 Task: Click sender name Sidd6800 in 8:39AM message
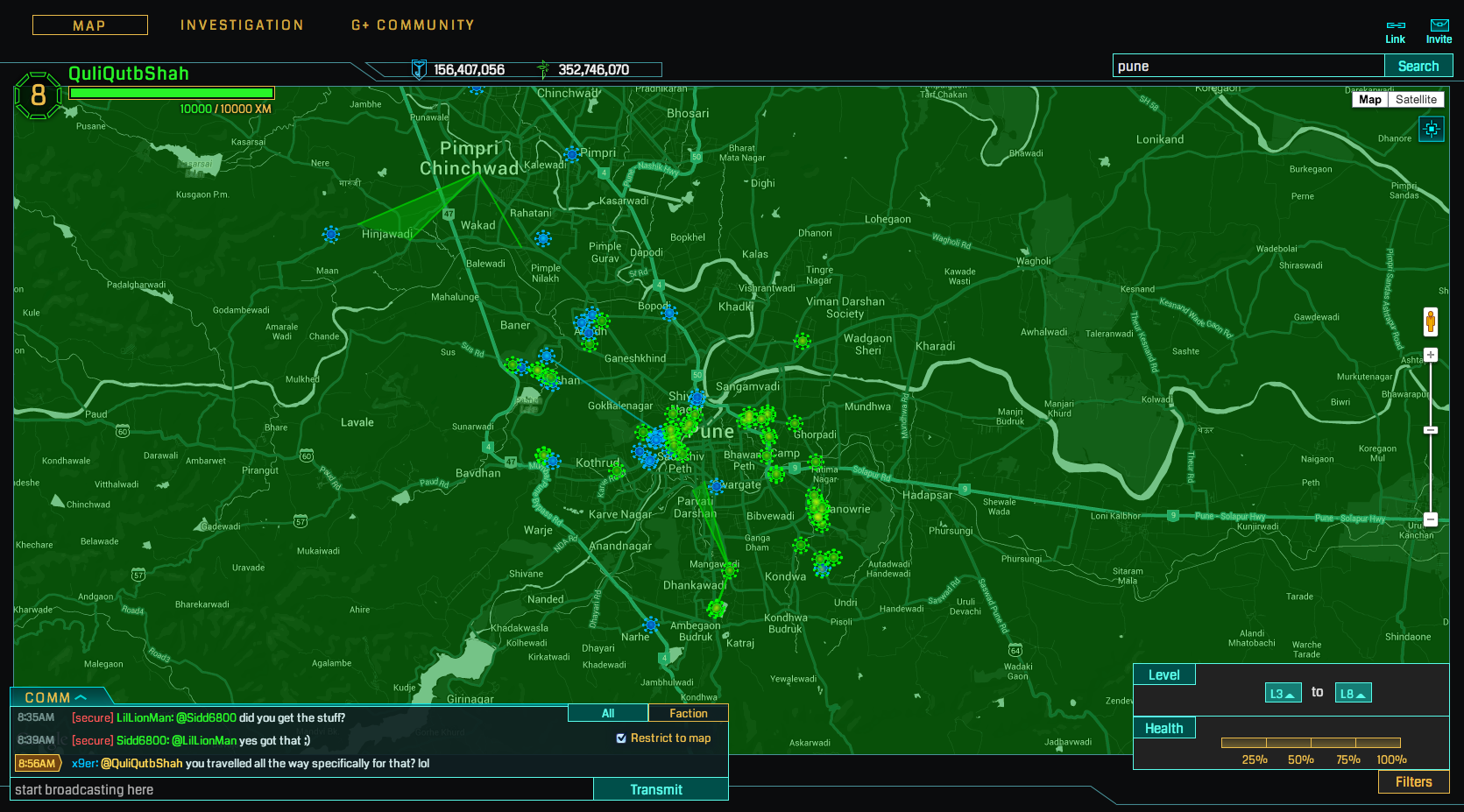click(142, 740)
